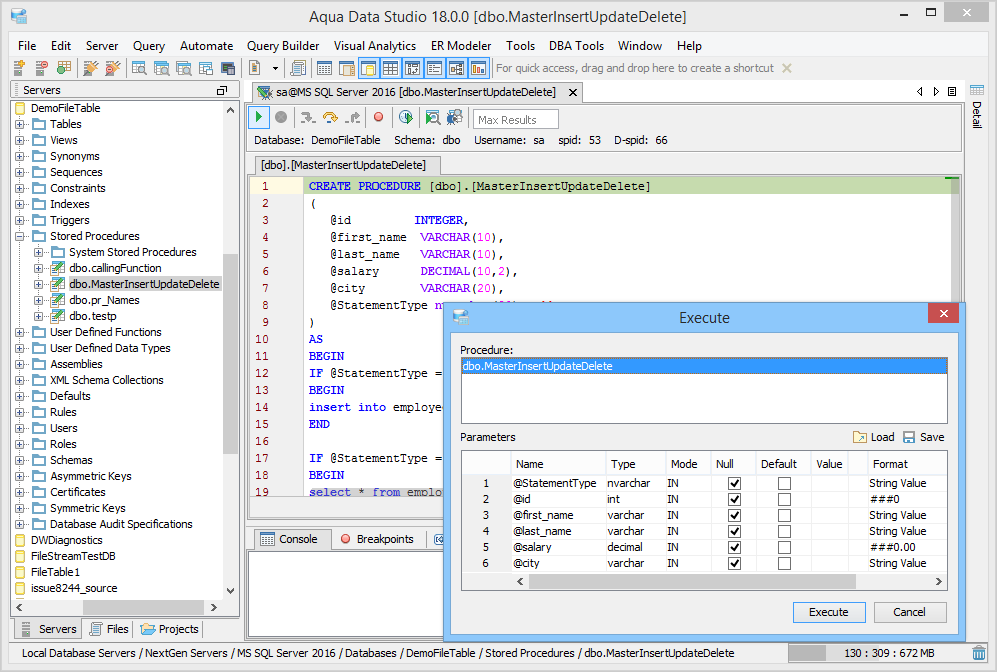Open dbo.pr_Names stored procedure node
The height and width of the screenshot is (672, 997).
tap(104, 300)
